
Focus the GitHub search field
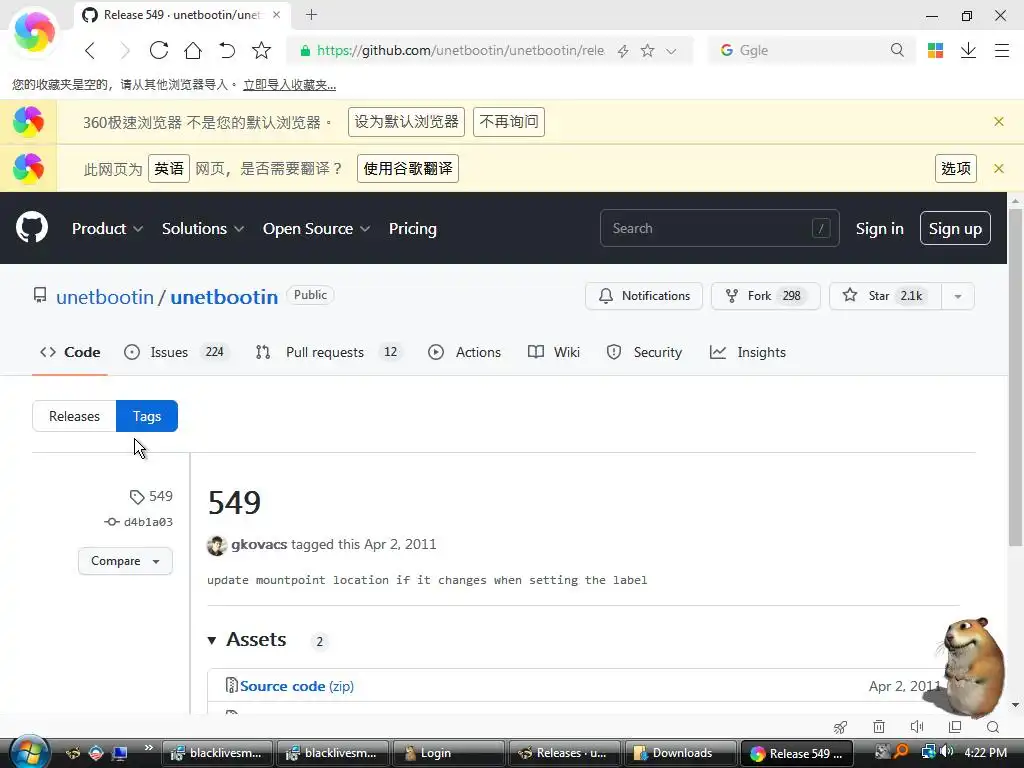coord(720,228)
